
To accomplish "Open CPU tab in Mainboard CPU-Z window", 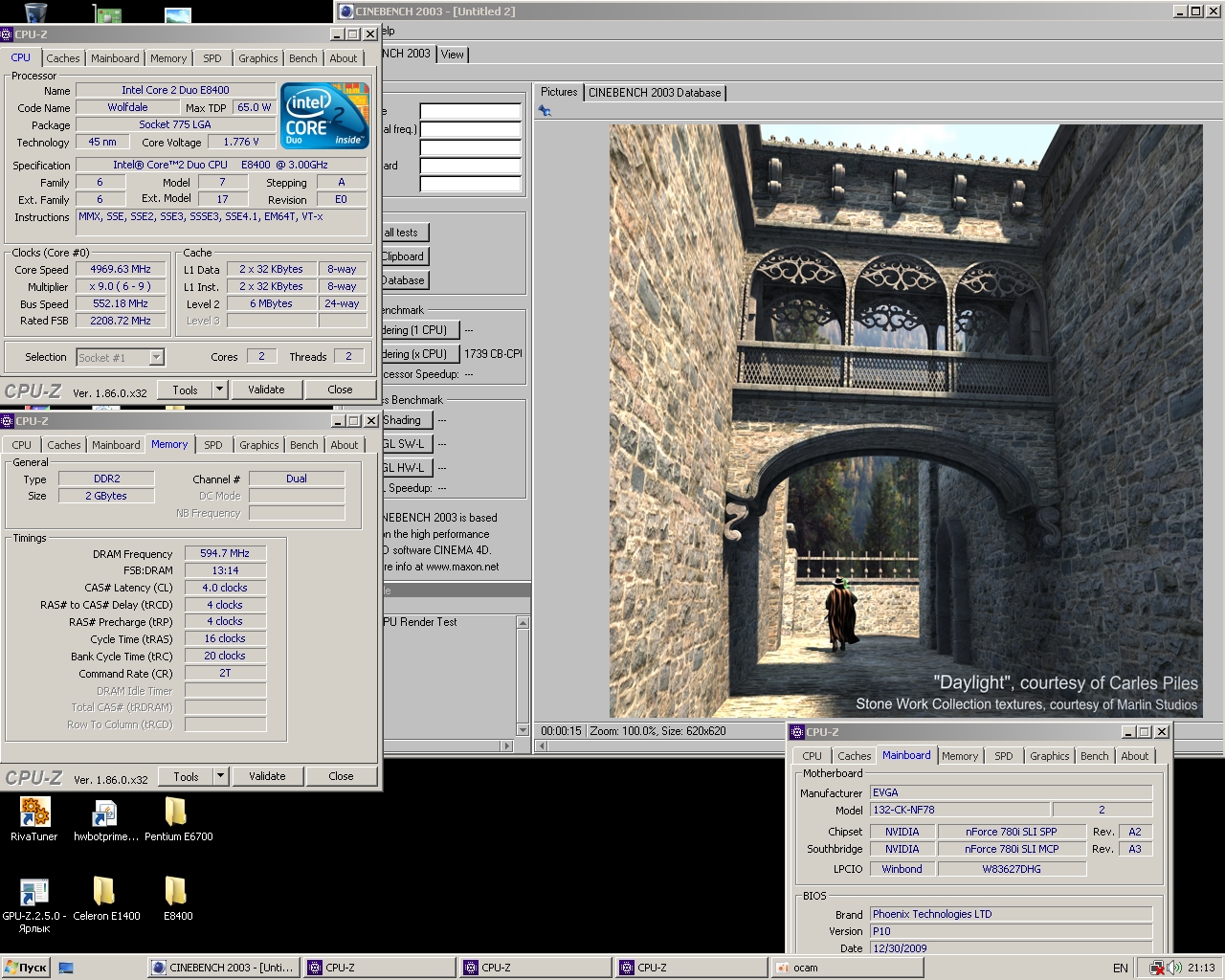I will [812, 756].
